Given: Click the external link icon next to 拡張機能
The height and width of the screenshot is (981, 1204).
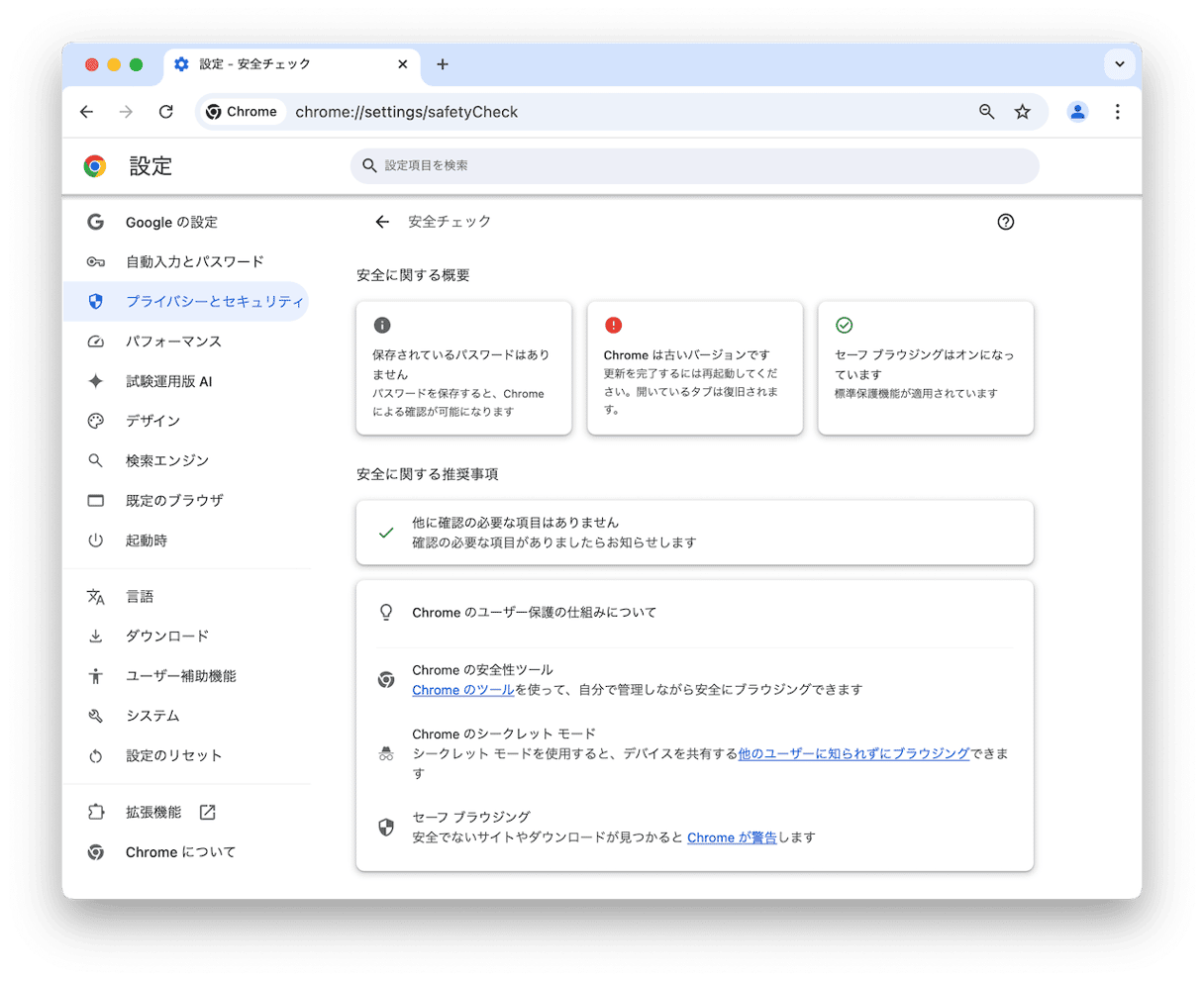Looking at the screenshot, I should click(x=207, y=812).
